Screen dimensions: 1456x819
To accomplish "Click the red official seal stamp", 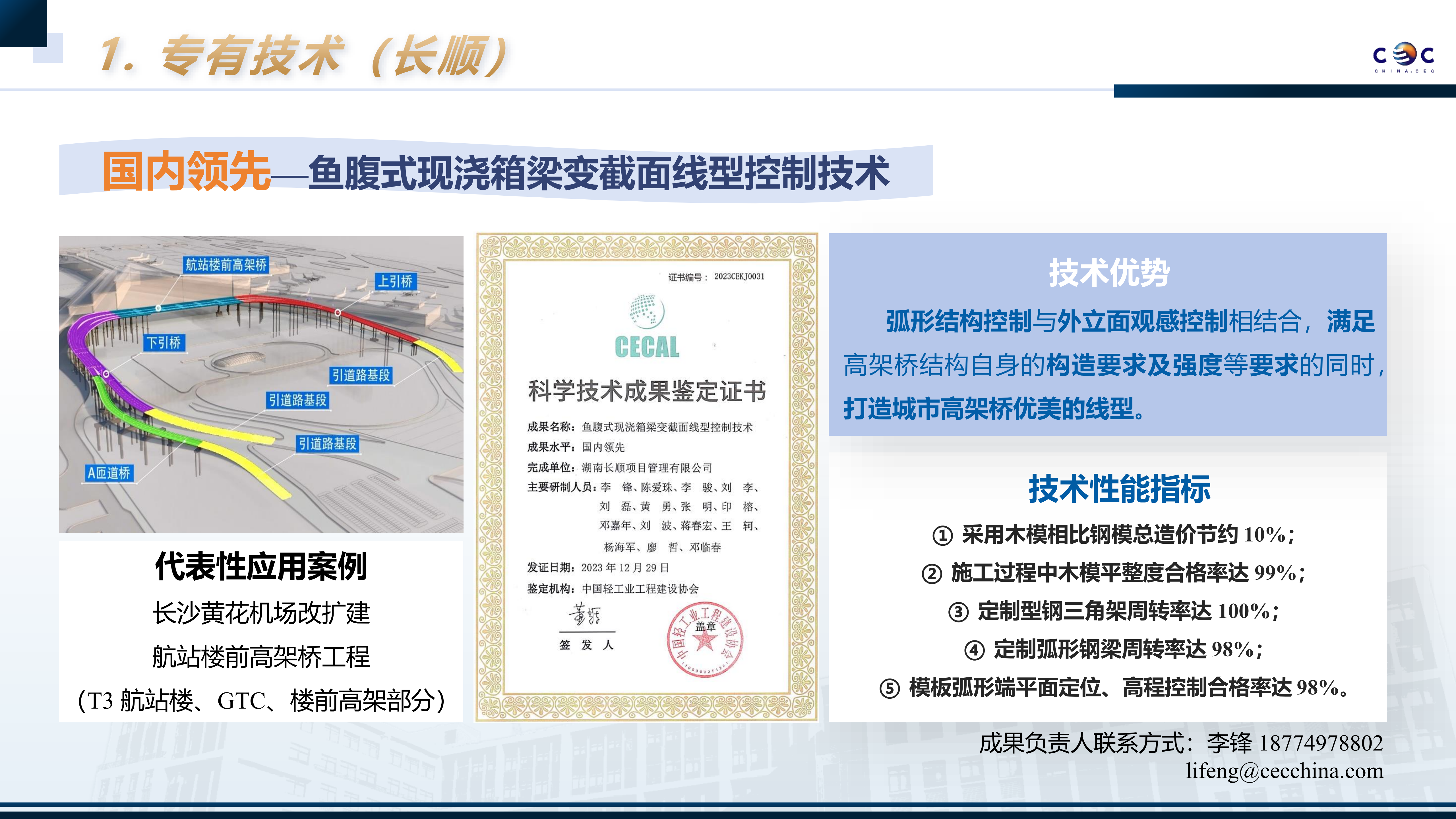I will click(x=704, y=639).
